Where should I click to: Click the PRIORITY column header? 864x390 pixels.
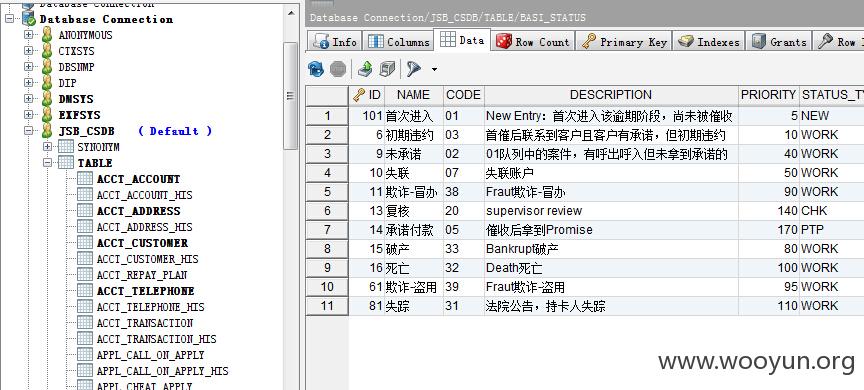pyautogui.click(x=768, y=95)
